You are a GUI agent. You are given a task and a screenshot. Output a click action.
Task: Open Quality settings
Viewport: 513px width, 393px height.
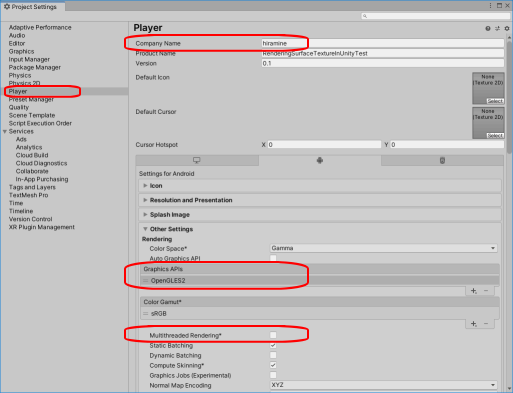coord(19,107)
